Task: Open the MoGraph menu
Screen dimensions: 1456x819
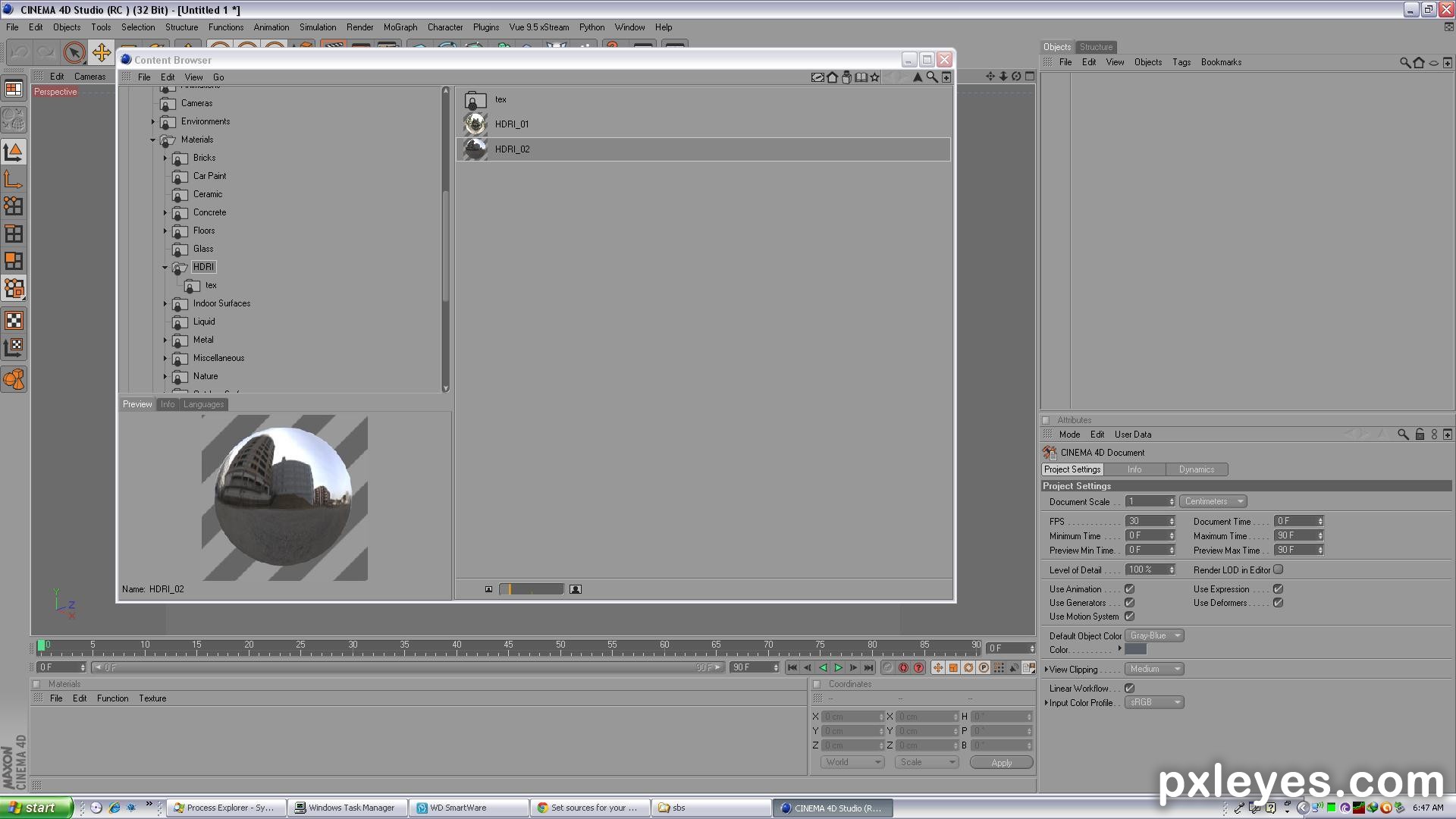Action: (400, 27)
